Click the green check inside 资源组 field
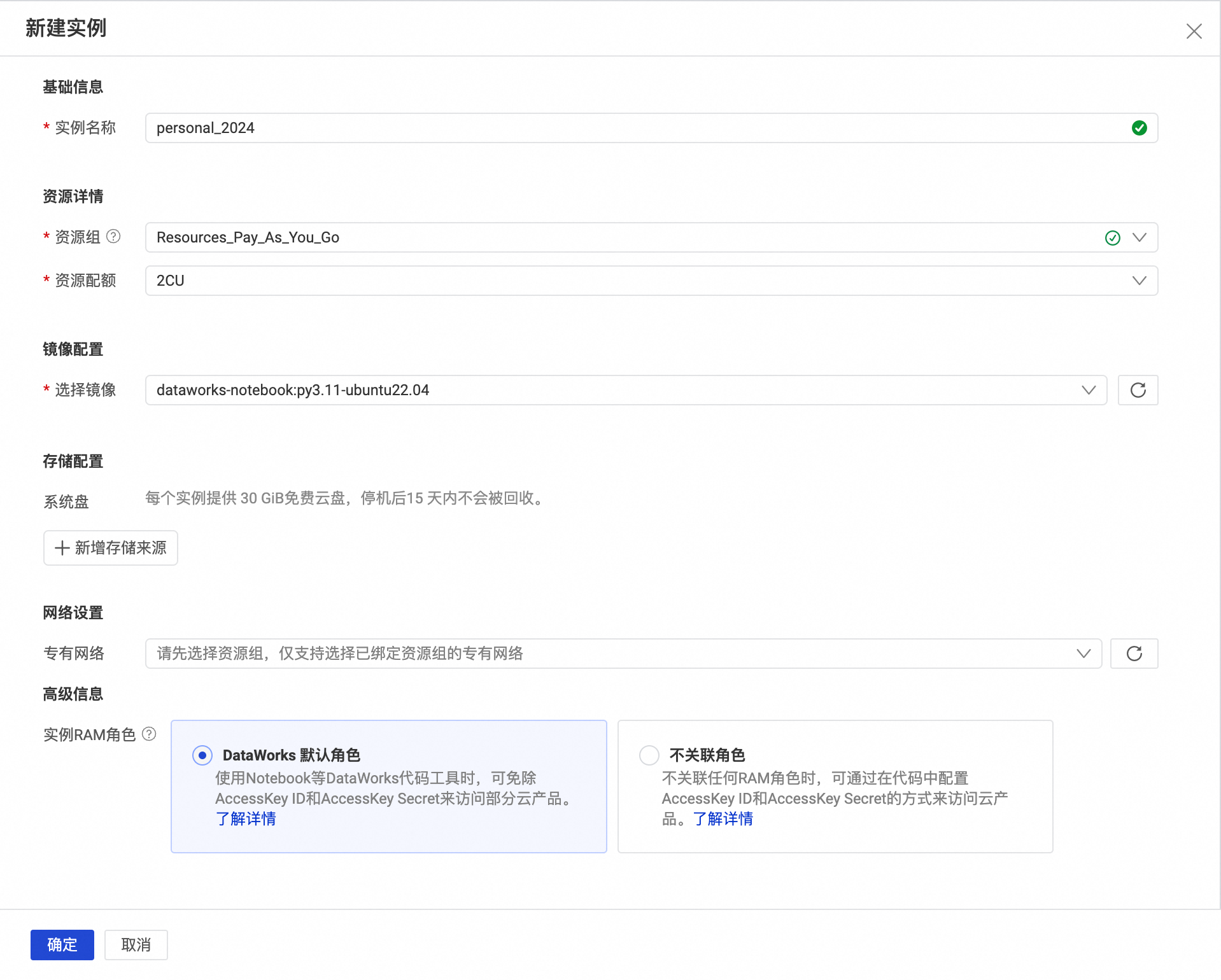 click(x=1112, y=238)
